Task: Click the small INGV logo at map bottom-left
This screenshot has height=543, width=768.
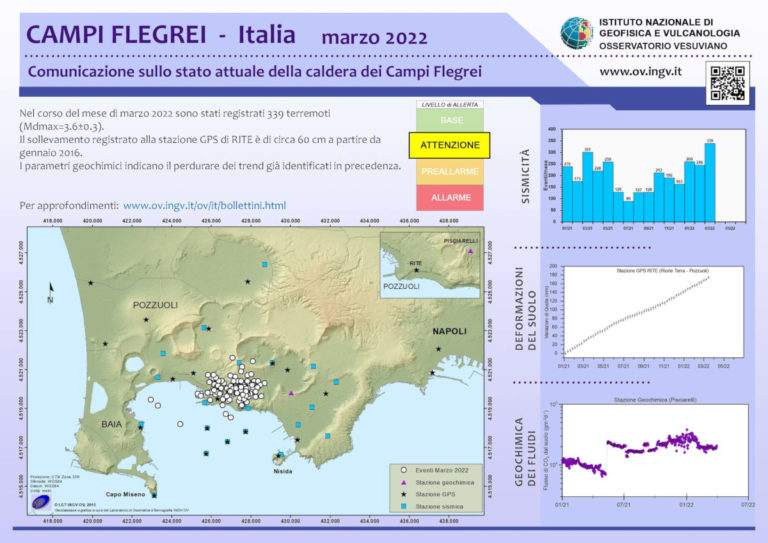Action: point(40,502)
